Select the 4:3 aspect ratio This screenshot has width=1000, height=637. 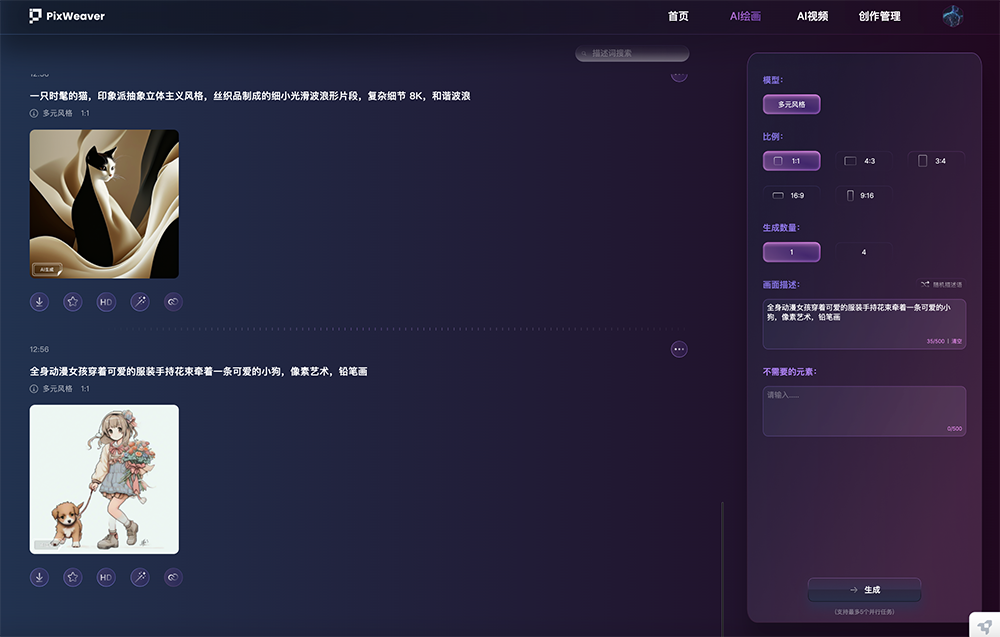tap(860, 161)
